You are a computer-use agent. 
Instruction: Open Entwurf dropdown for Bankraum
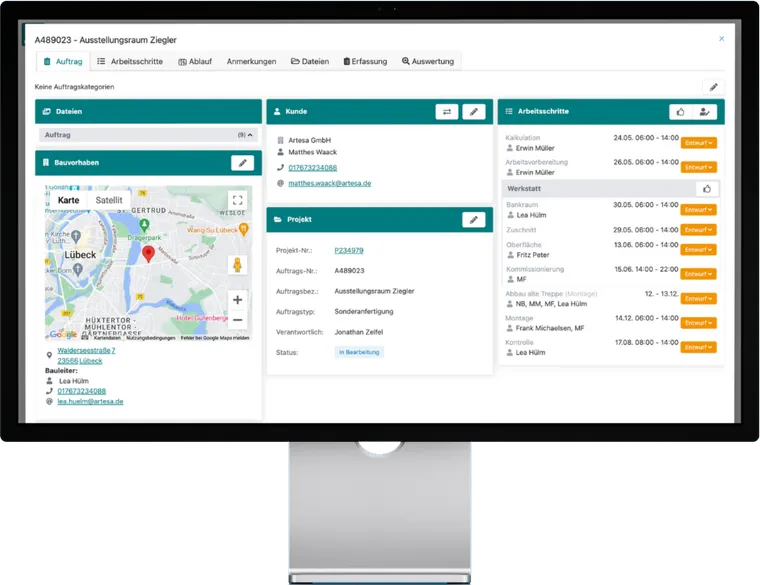pos(698,210)
